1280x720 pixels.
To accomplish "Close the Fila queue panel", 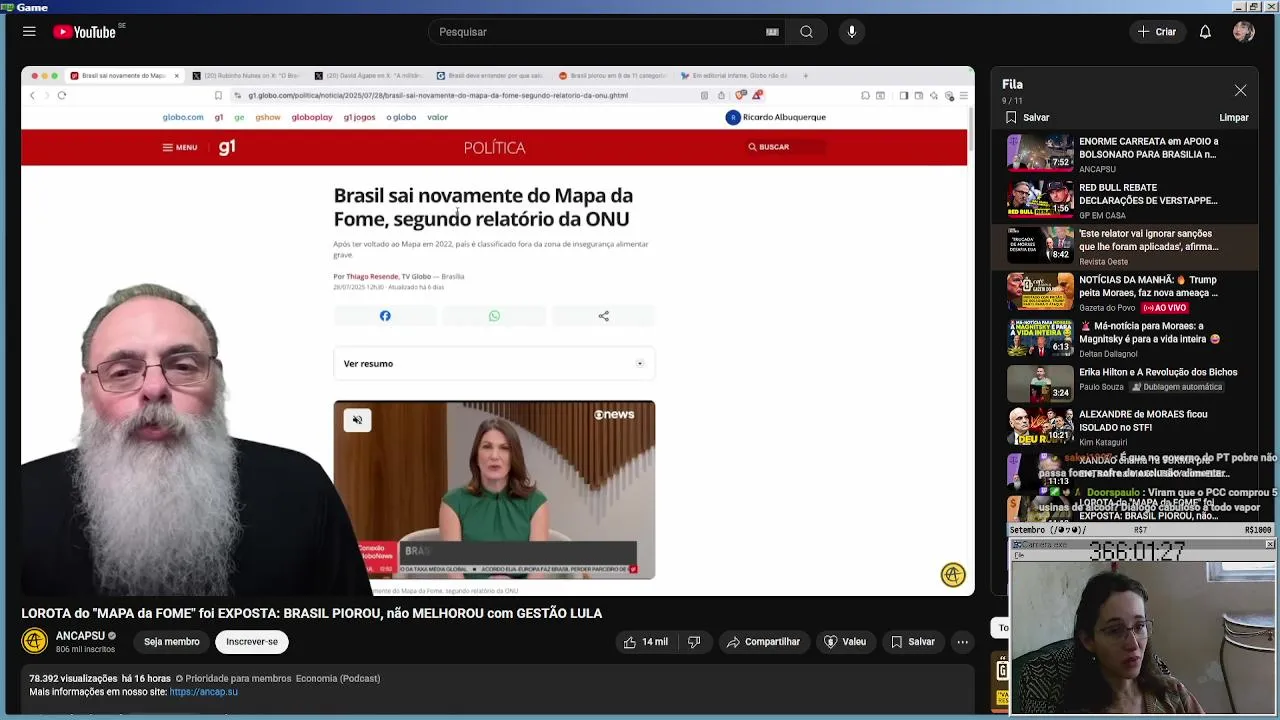I will (x=1240, y=90).
